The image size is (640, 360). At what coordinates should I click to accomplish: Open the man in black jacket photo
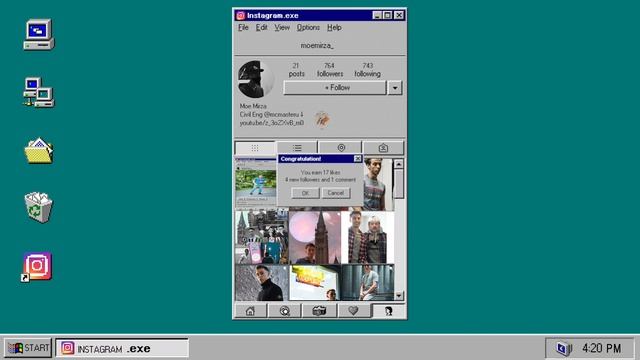point(262,282)
